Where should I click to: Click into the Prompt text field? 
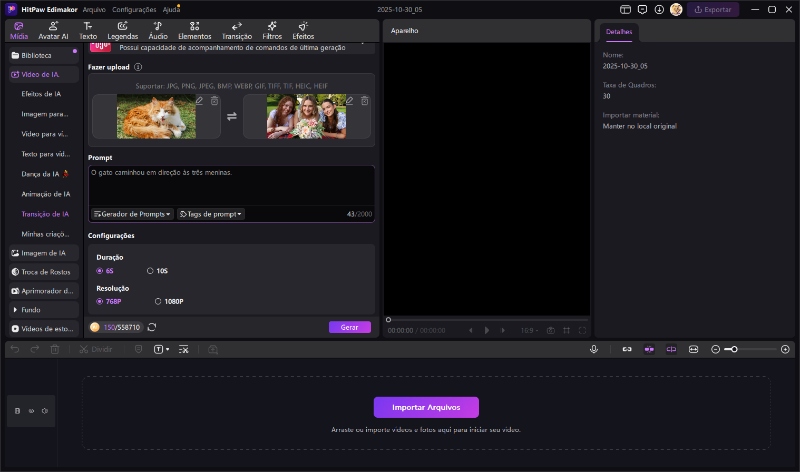[x=232, y=186]
